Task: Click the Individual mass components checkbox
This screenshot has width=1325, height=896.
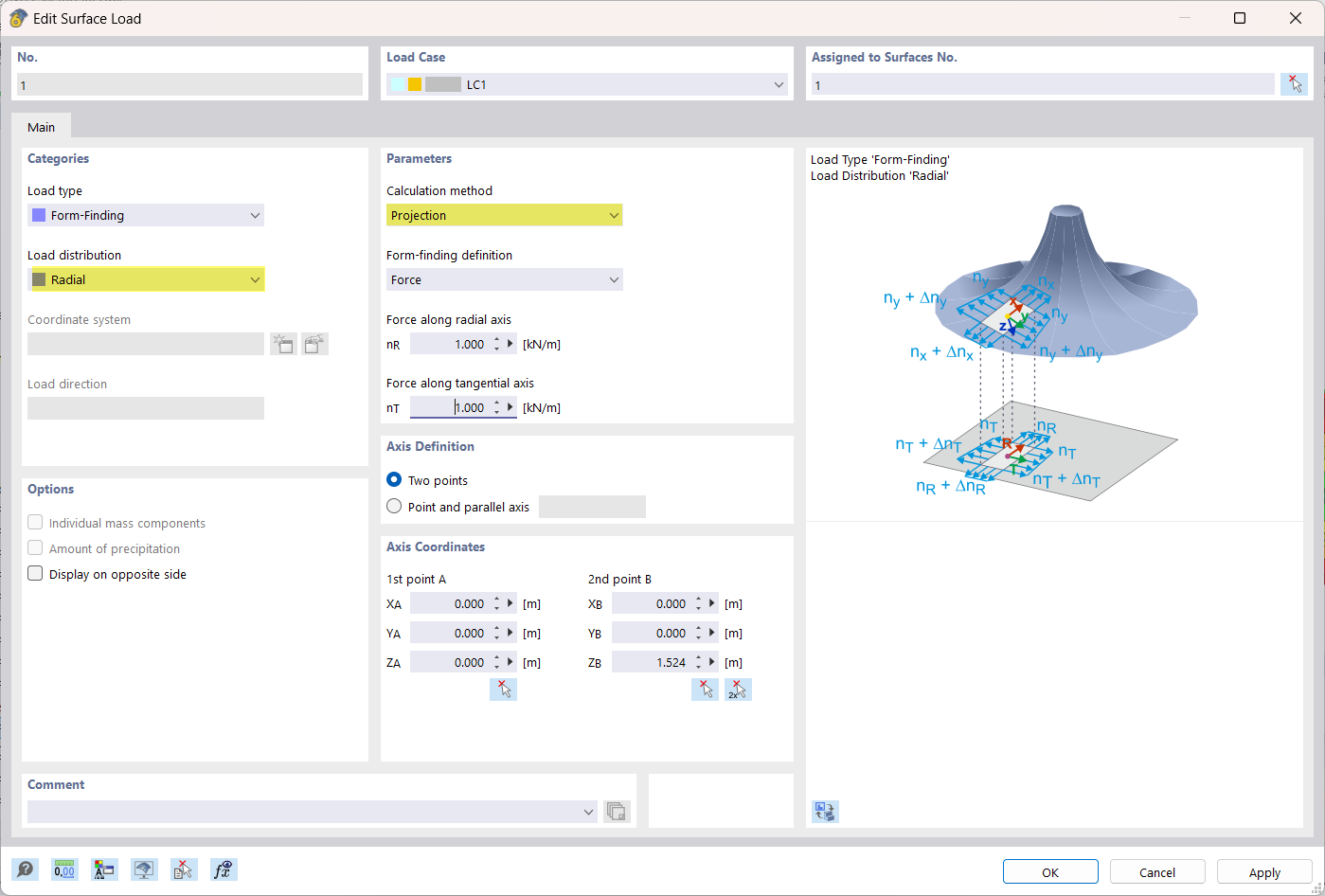Action: [x=35, y=523]
